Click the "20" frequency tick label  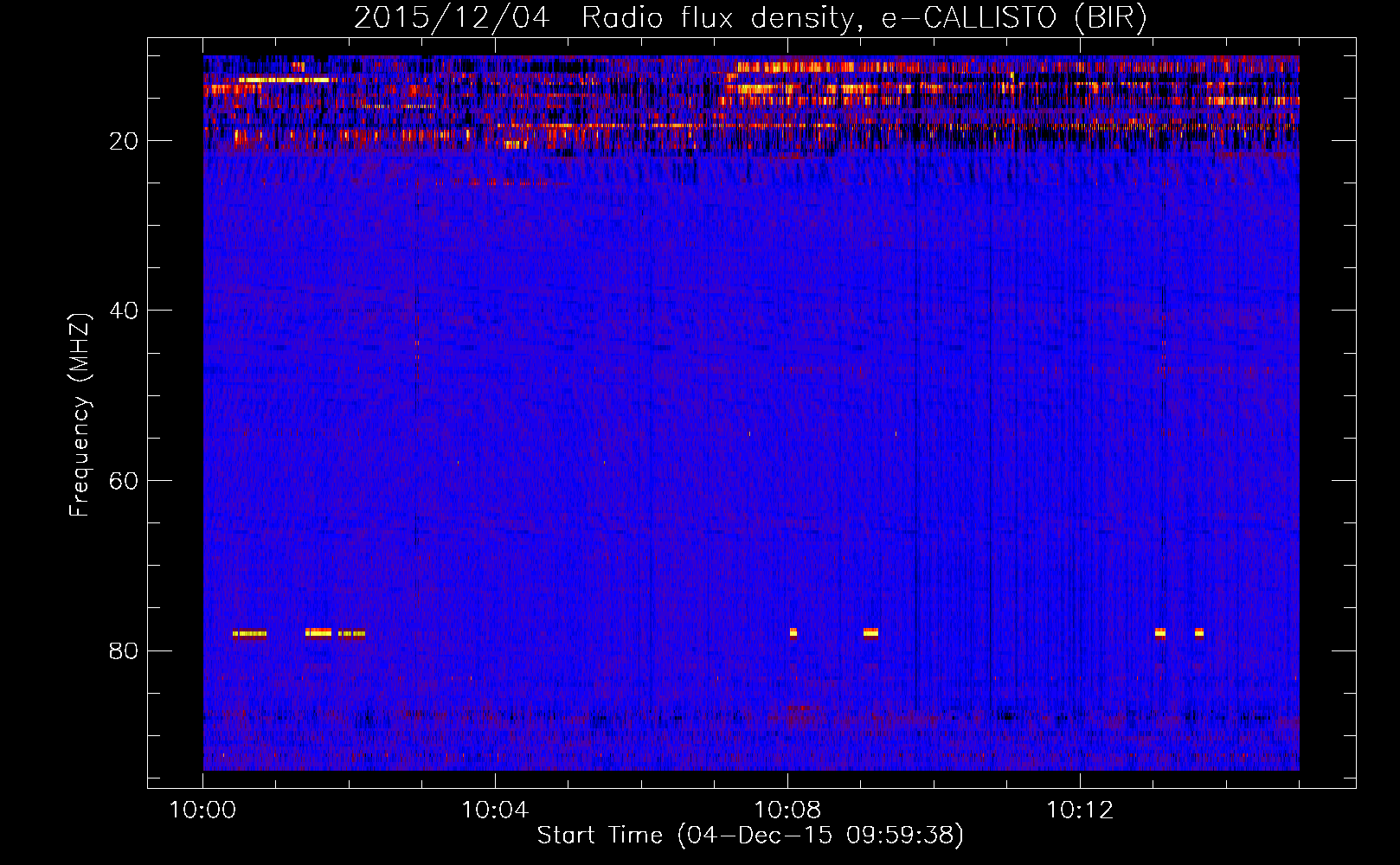tap(124, 141)
